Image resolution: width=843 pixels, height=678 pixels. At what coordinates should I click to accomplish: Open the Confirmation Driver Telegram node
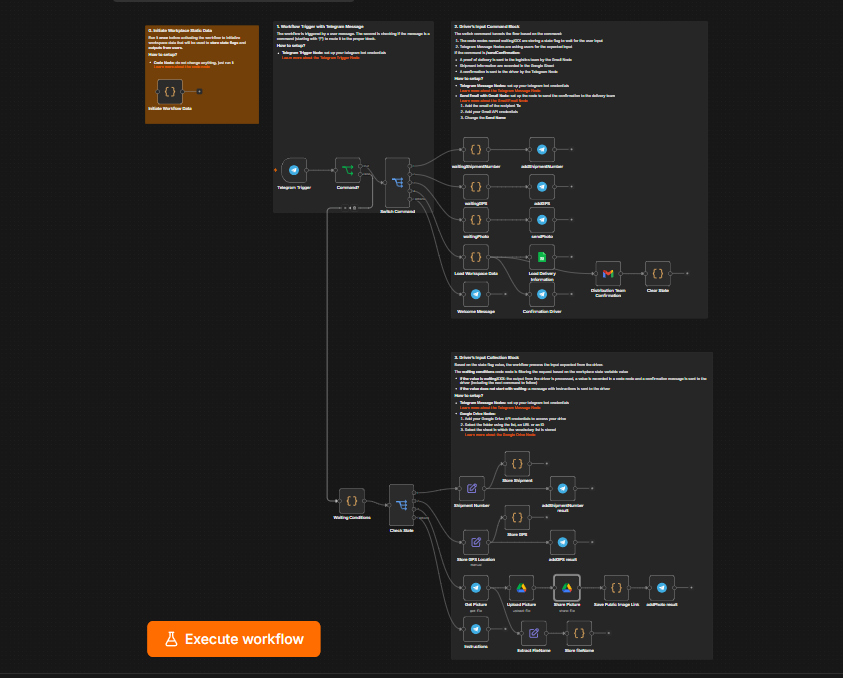[x=542, y=294]
